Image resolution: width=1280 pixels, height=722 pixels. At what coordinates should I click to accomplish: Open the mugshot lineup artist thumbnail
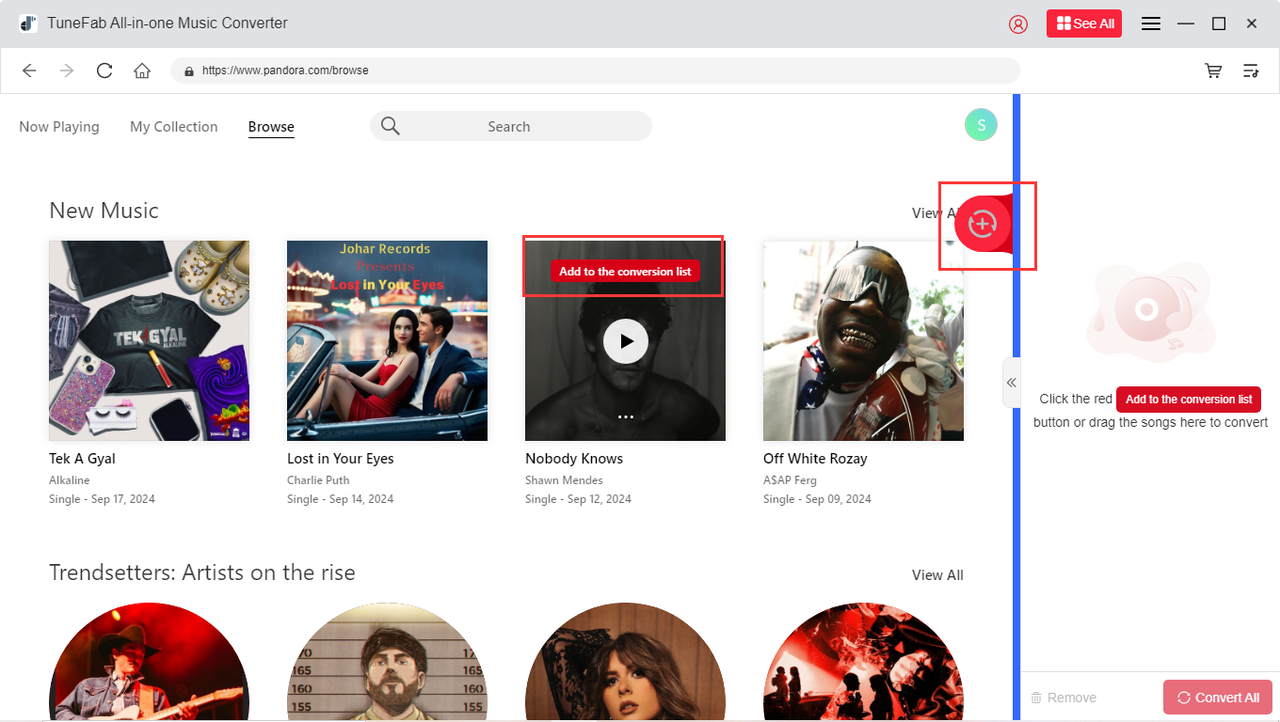(x=387, y=662)
